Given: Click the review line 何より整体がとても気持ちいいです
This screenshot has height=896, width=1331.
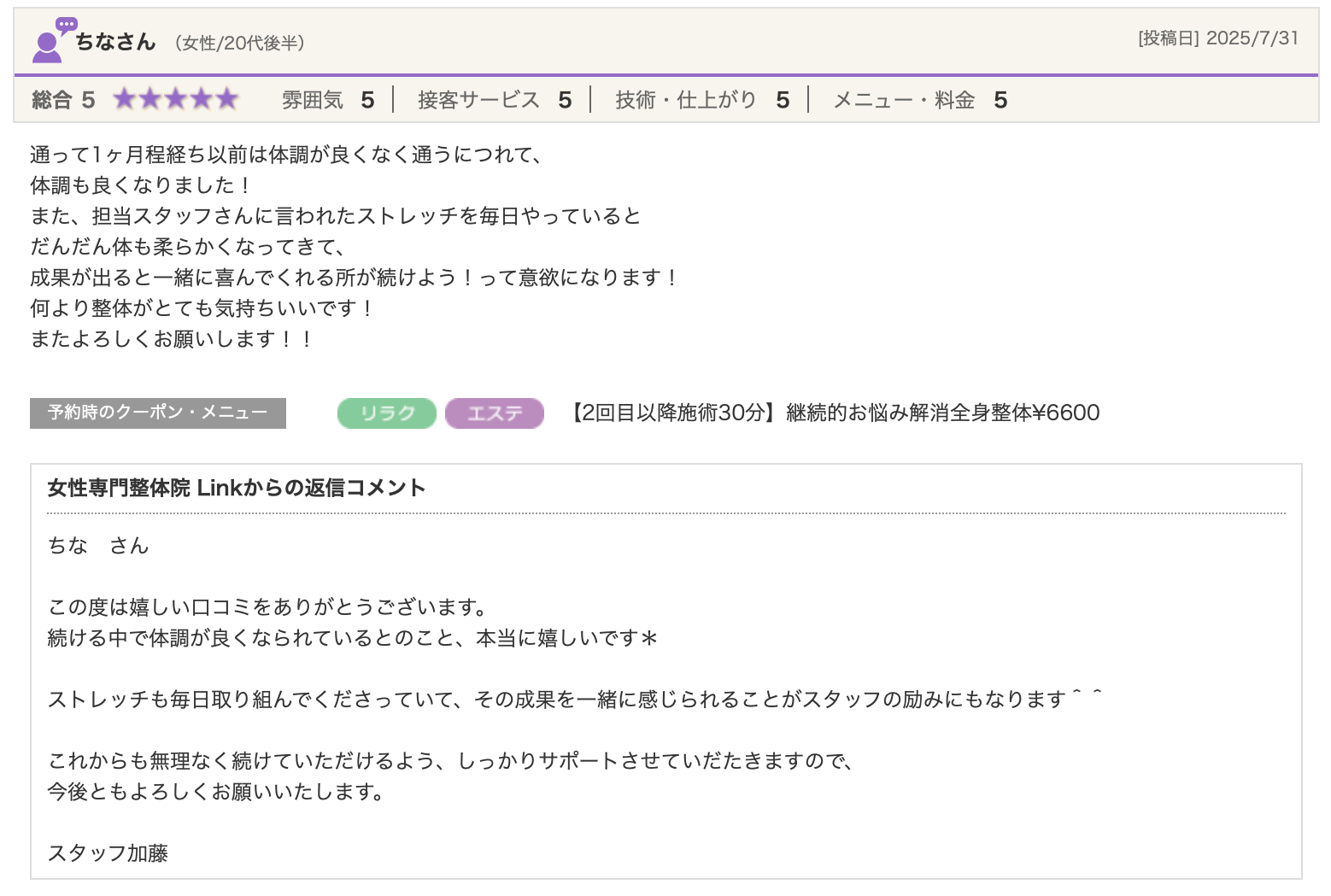Looking at the screenshot, I should click(x=202, y=308).
